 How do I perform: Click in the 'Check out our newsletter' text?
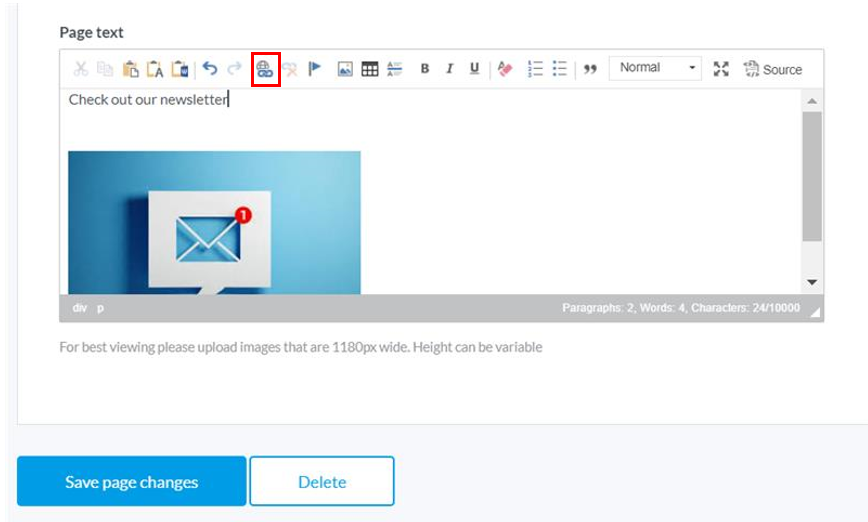(x=148, y=100)
